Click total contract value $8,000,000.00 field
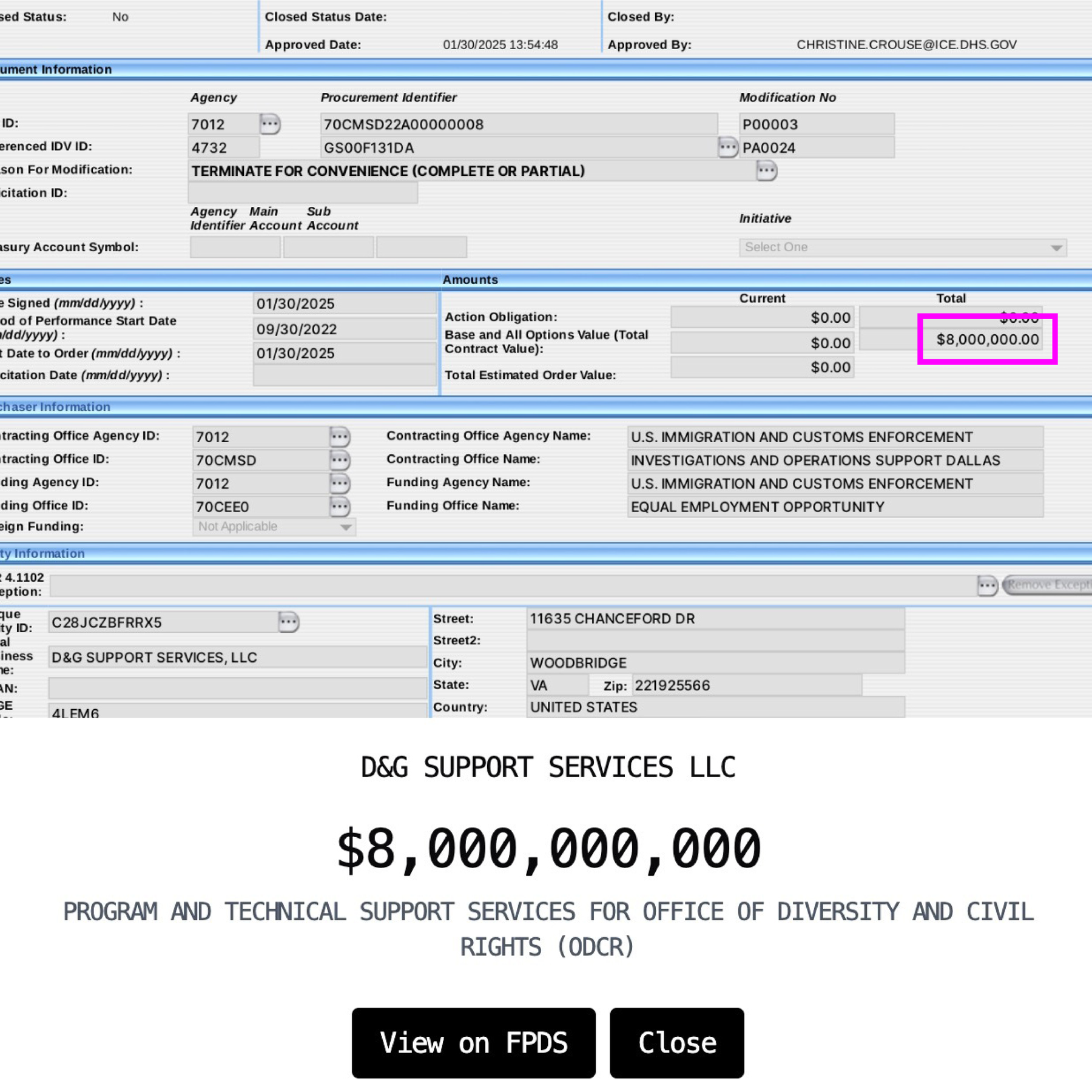Screen dimensions: 1092x1092 pos(951,340)
